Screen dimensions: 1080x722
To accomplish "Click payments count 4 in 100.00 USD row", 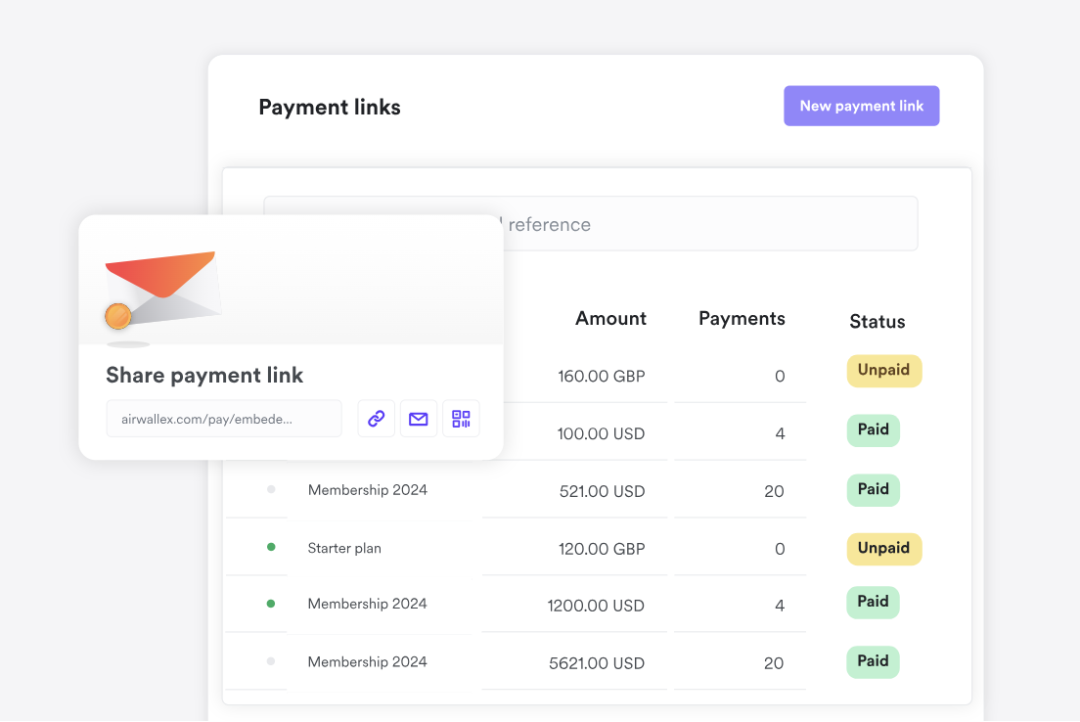I will [780, 434].
